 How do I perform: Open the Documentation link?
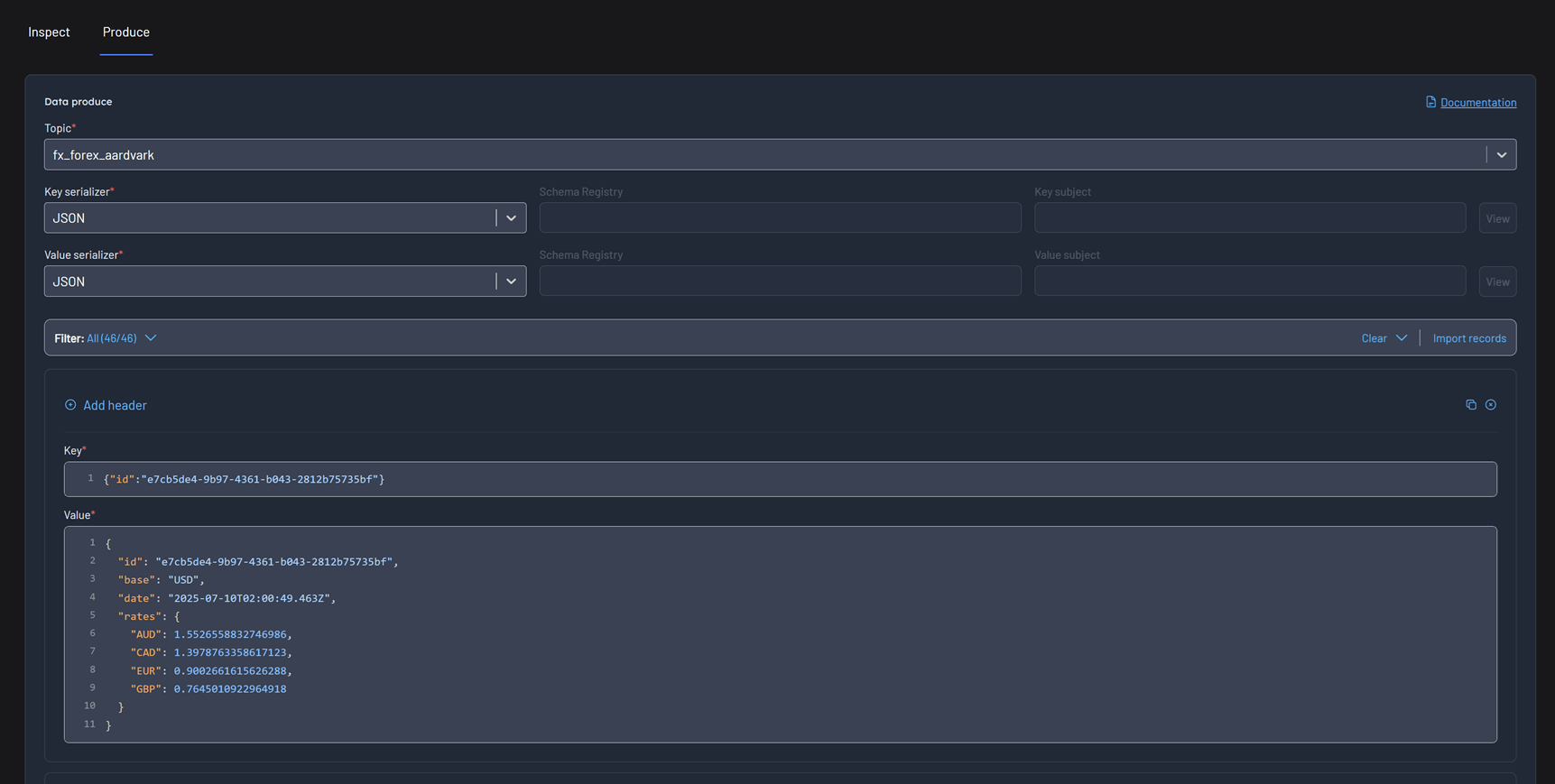[x=1477, y=103]
